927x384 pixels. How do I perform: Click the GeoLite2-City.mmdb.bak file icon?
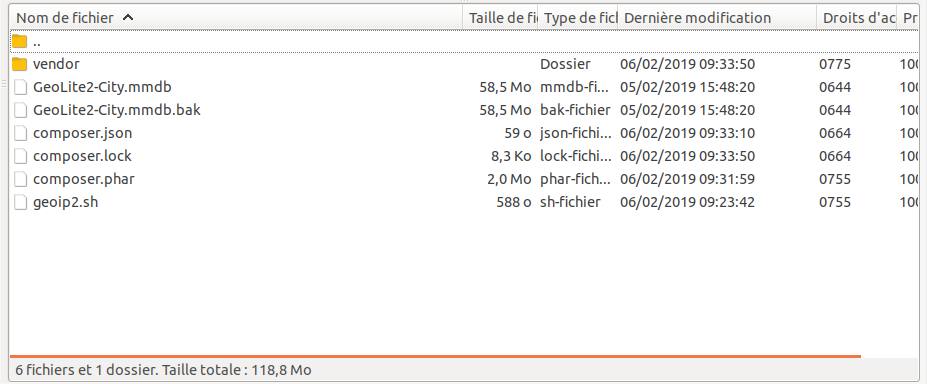[x=21, y=110]
